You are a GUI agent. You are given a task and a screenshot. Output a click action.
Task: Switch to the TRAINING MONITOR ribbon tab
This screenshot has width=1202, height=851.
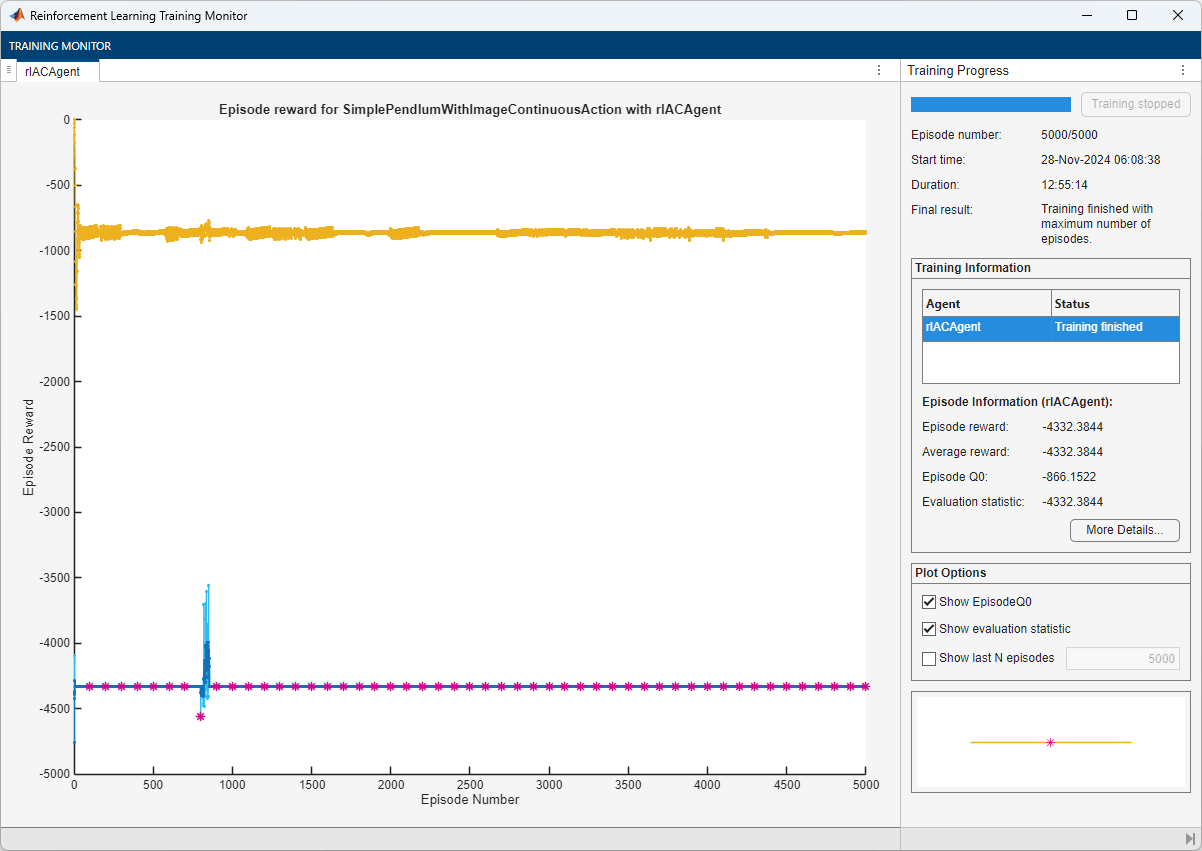click(60, 46)
